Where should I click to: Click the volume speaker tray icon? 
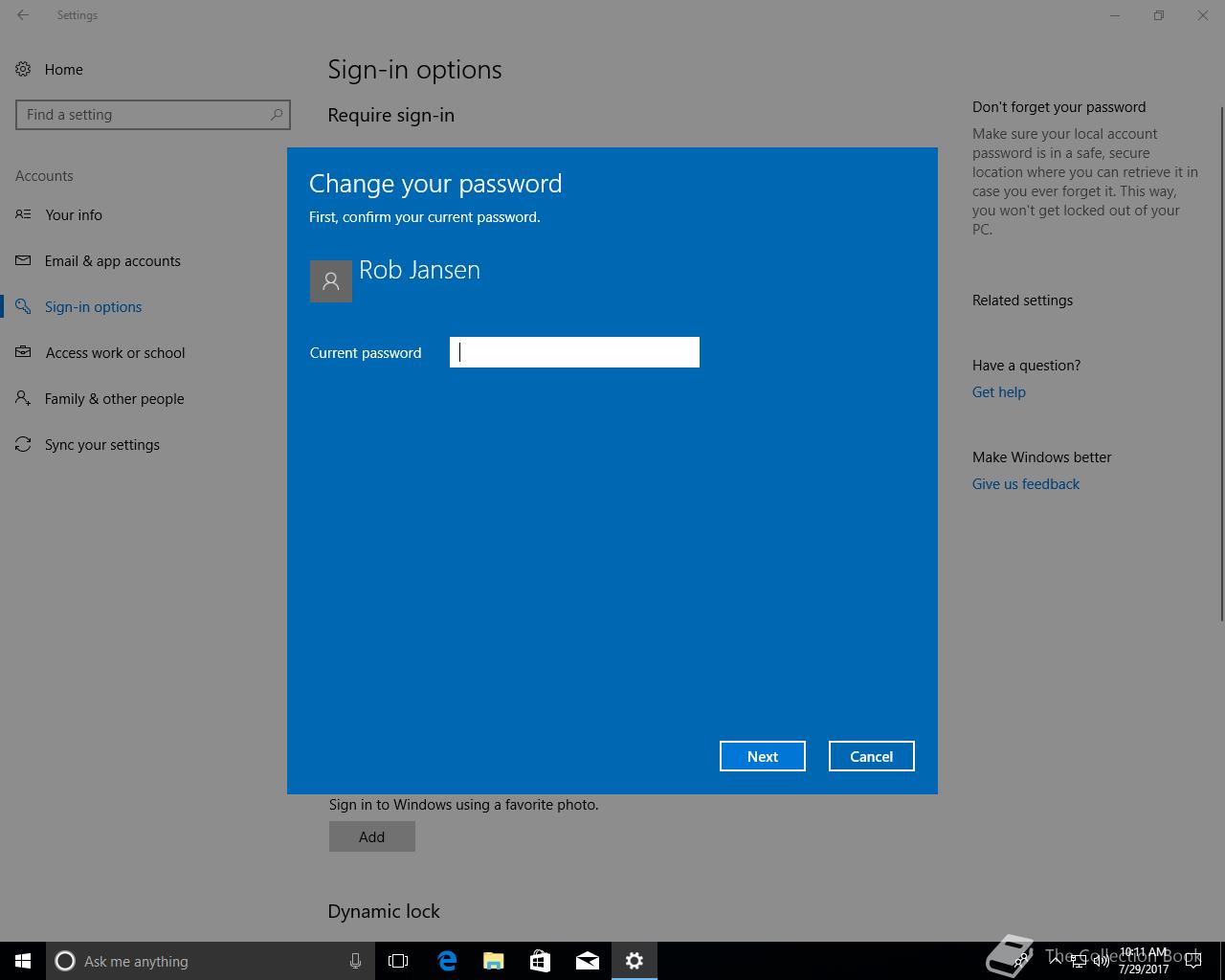1101,961
